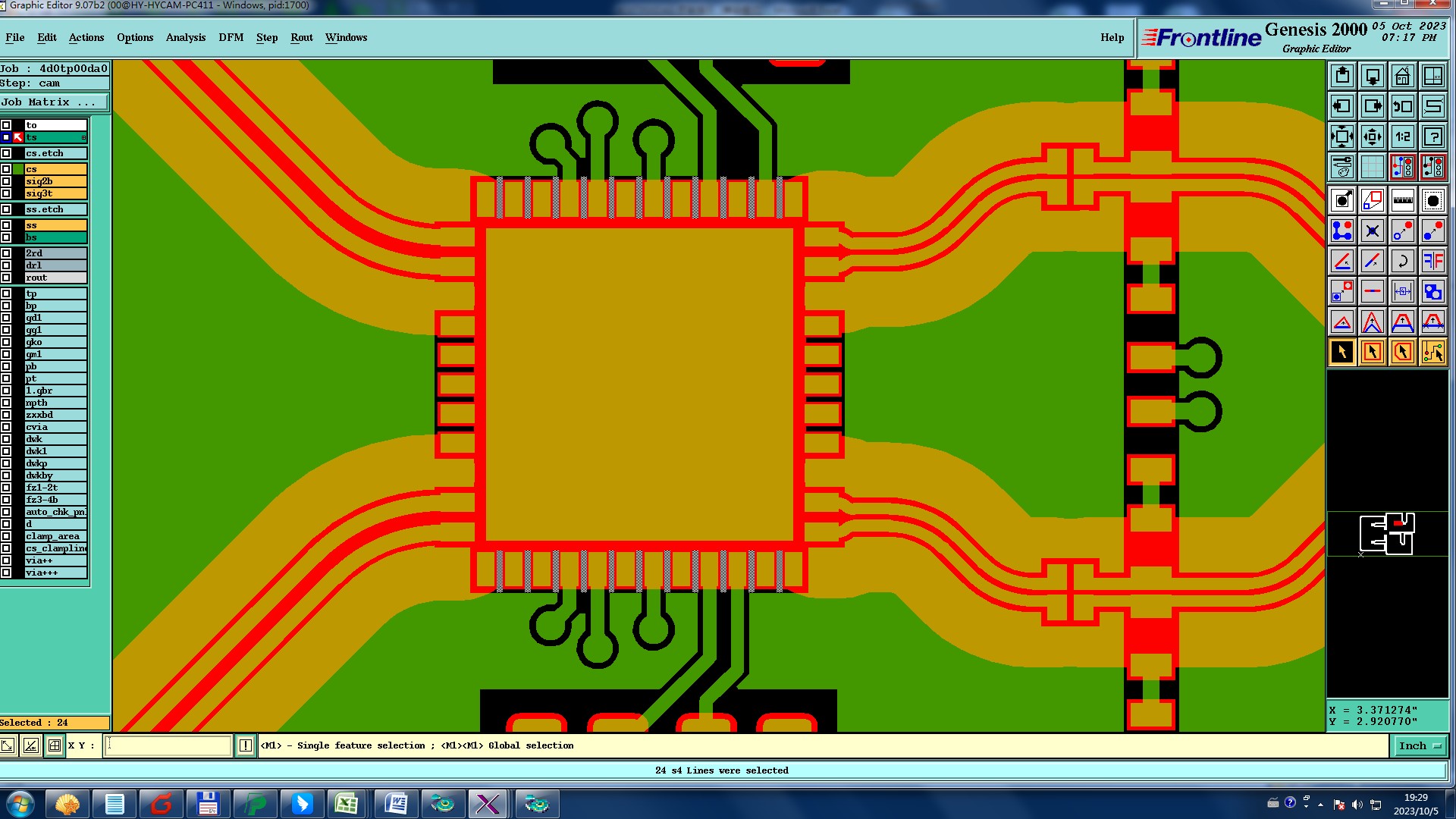The height and width of the screenshot is (819, 1456).
Task: Click the Help button
Action: [x=1112, y=37]
